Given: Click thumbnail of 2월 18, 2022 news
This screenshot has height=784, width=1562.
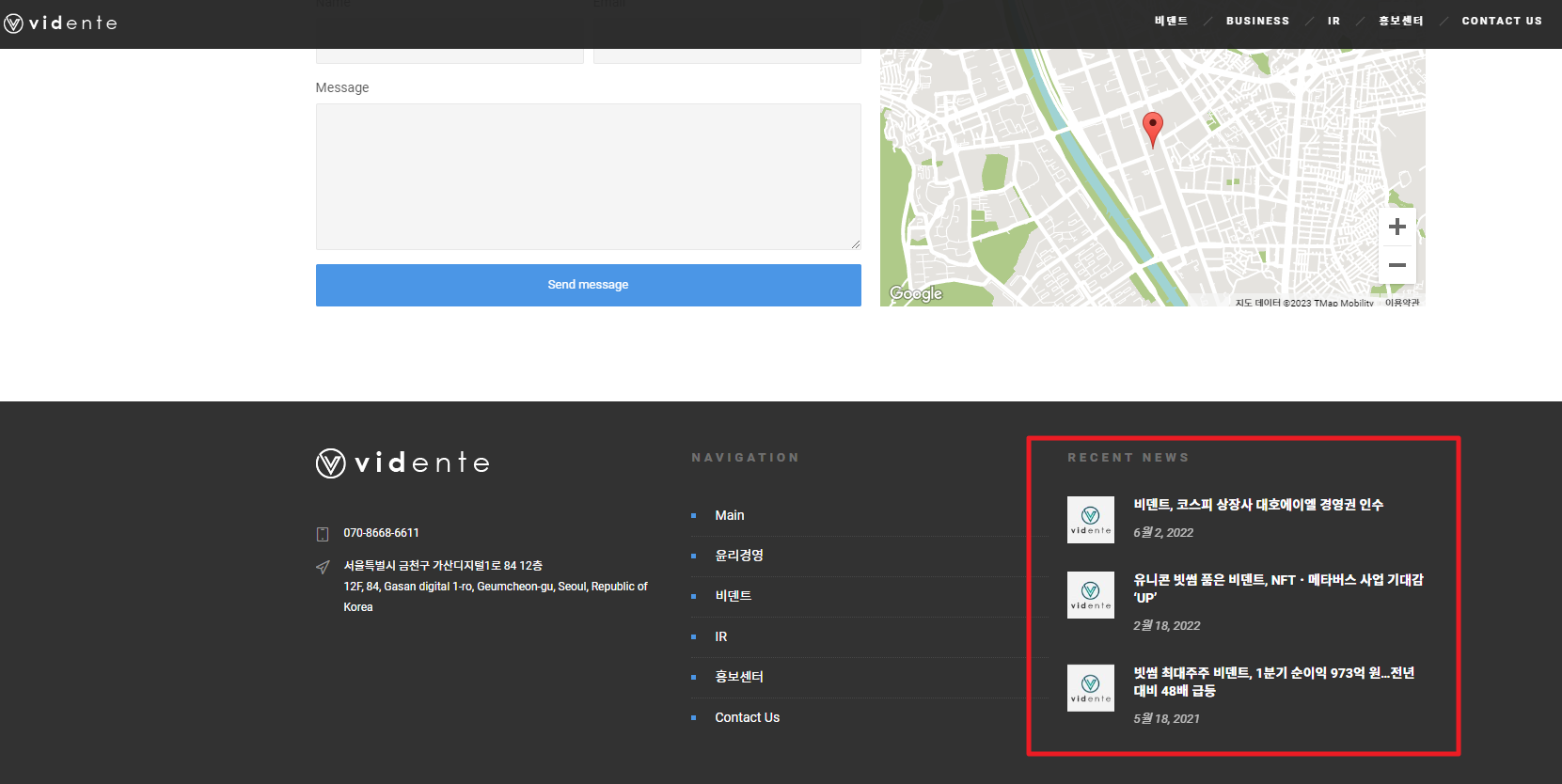Looking at the screenshot, I should [1091, 595].
